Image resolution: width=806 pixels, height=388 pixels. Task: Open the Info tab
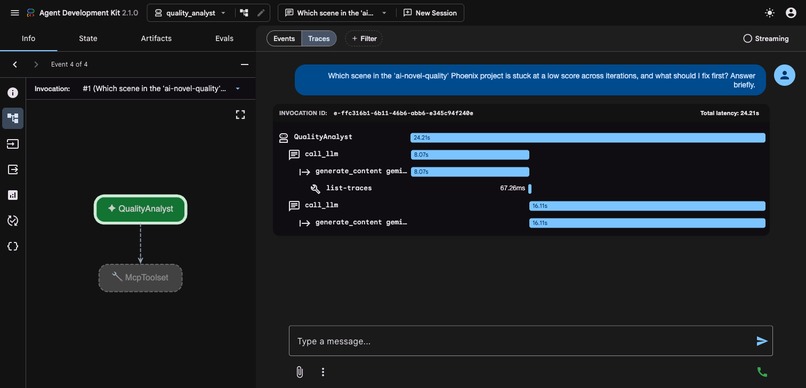click(x=28, y=39)
